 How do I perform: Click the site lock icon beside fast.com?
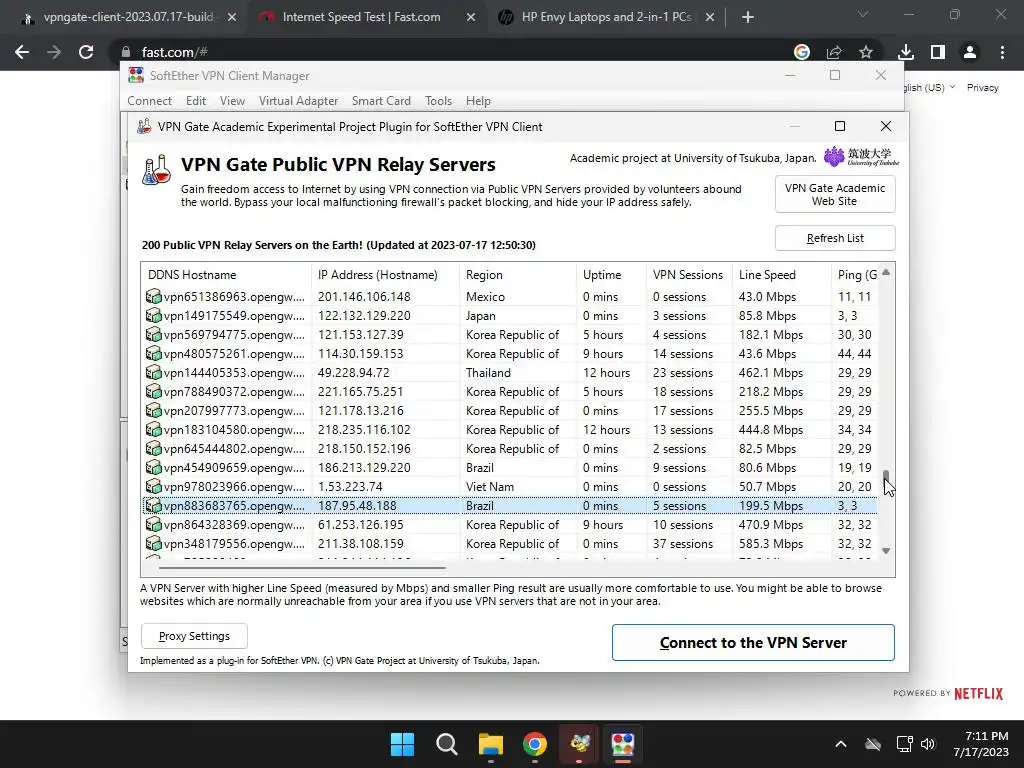tap(126, 52)
